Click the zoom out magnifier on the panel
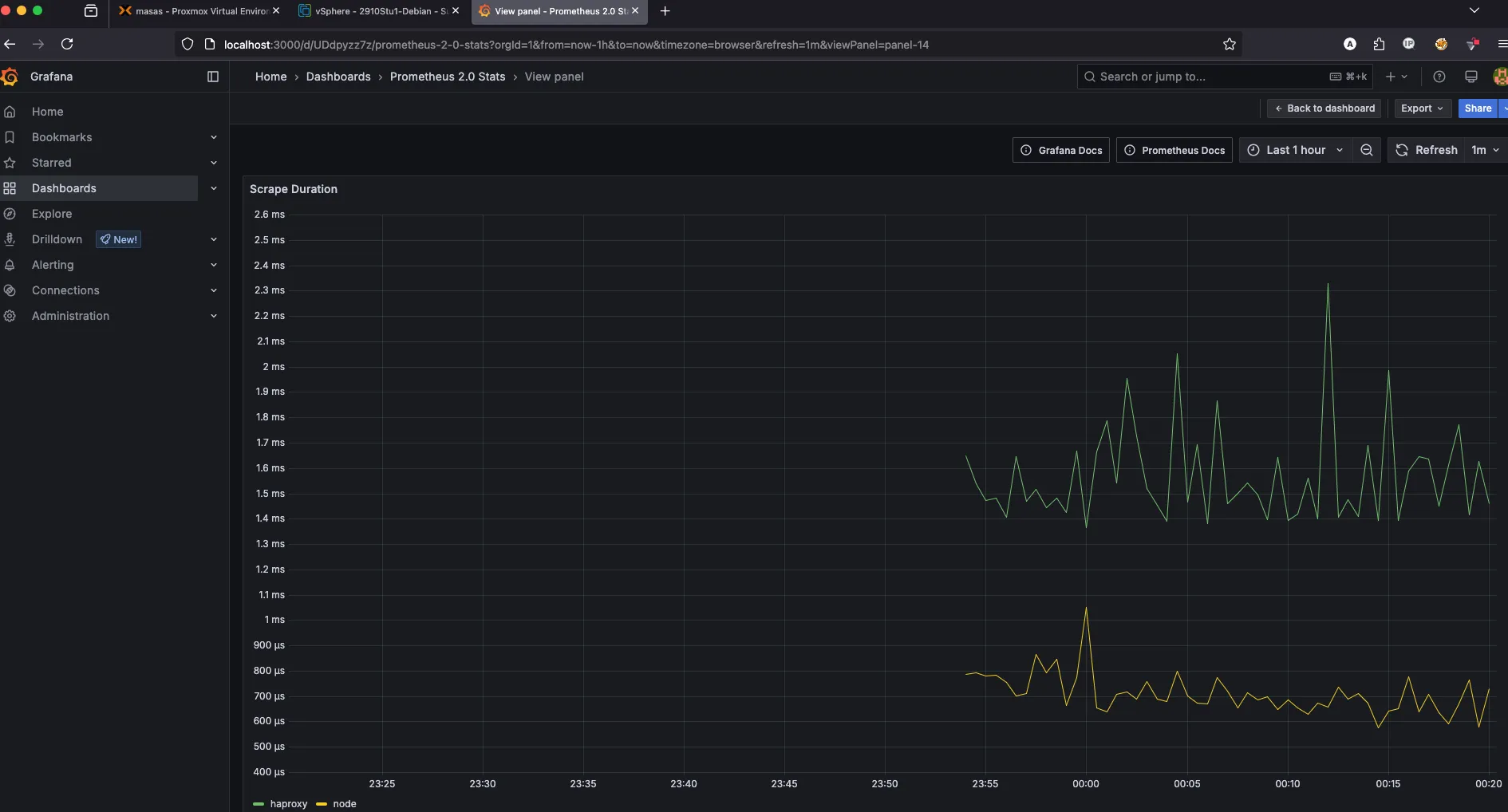The height and width of the screenshot is (812, 1508). point(1367,150)
